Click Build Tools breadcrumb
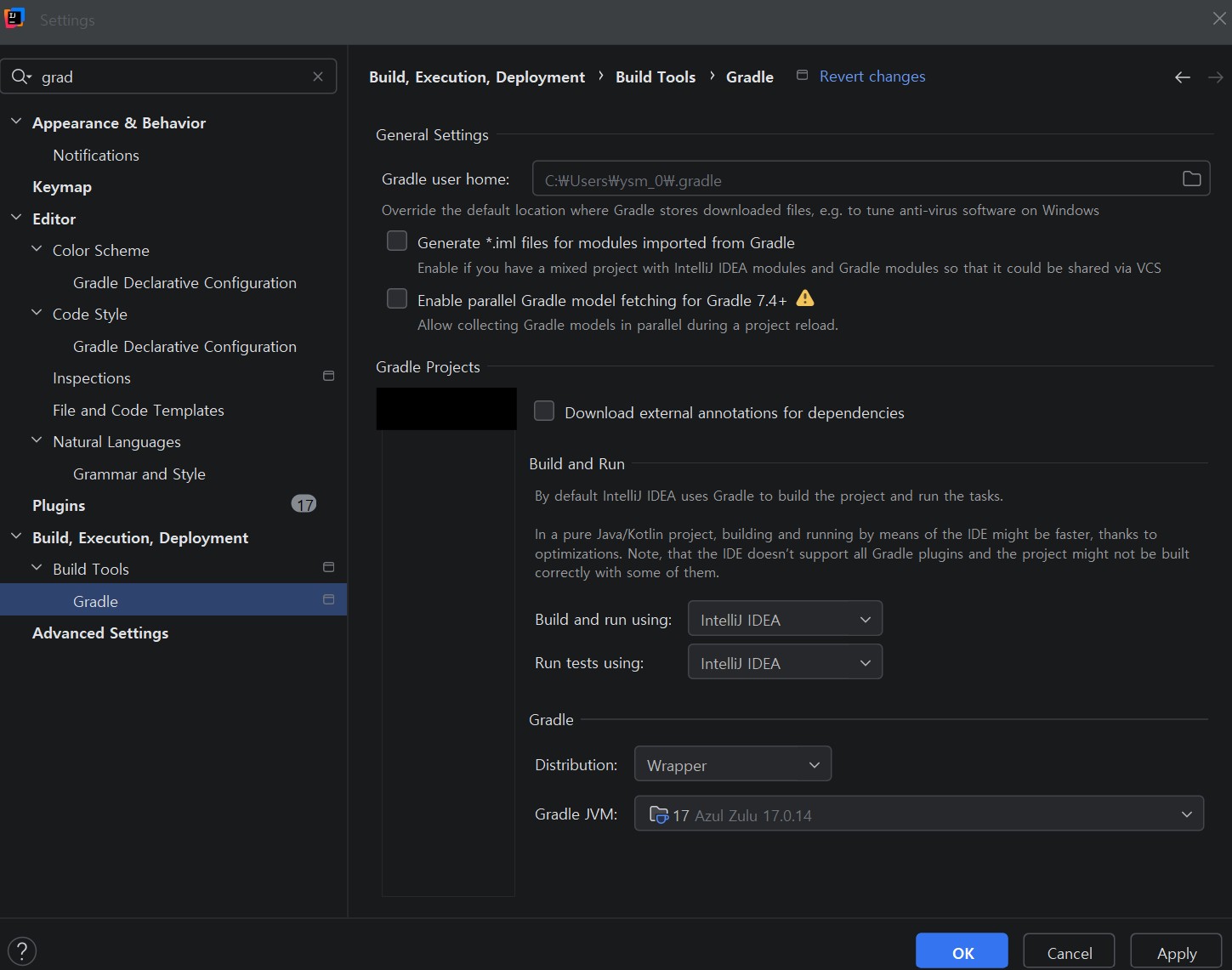This screenshot has width=1232, height=970. click(x=656, y=77)
